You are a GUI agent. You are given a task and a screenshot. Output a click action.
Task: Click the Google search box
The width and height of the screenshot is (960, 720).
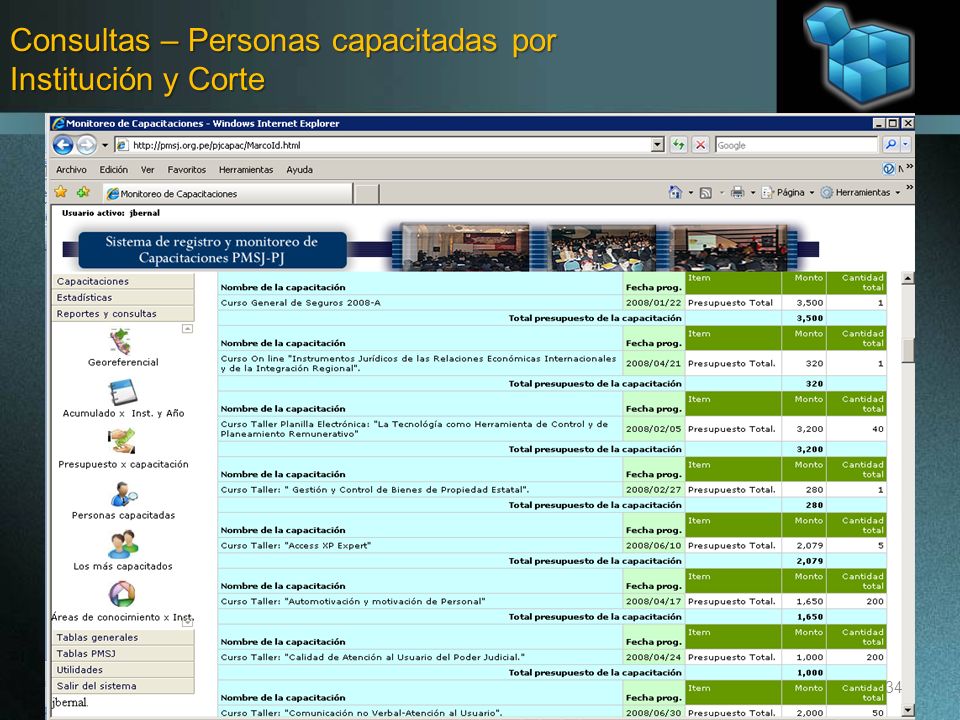tap(796, 145)
